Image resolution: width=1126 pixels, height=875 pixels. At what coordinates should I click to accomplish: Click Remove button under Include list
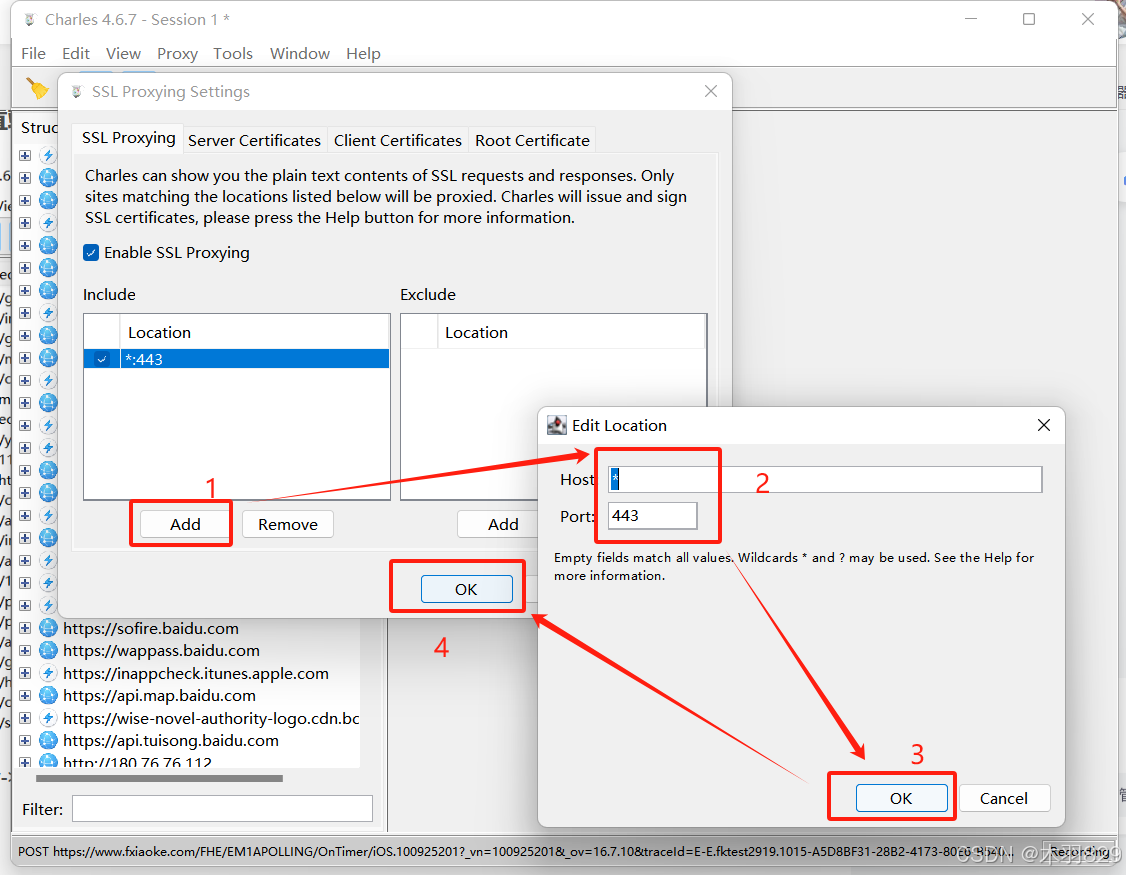pyautogui.click(x=288, y=524)
